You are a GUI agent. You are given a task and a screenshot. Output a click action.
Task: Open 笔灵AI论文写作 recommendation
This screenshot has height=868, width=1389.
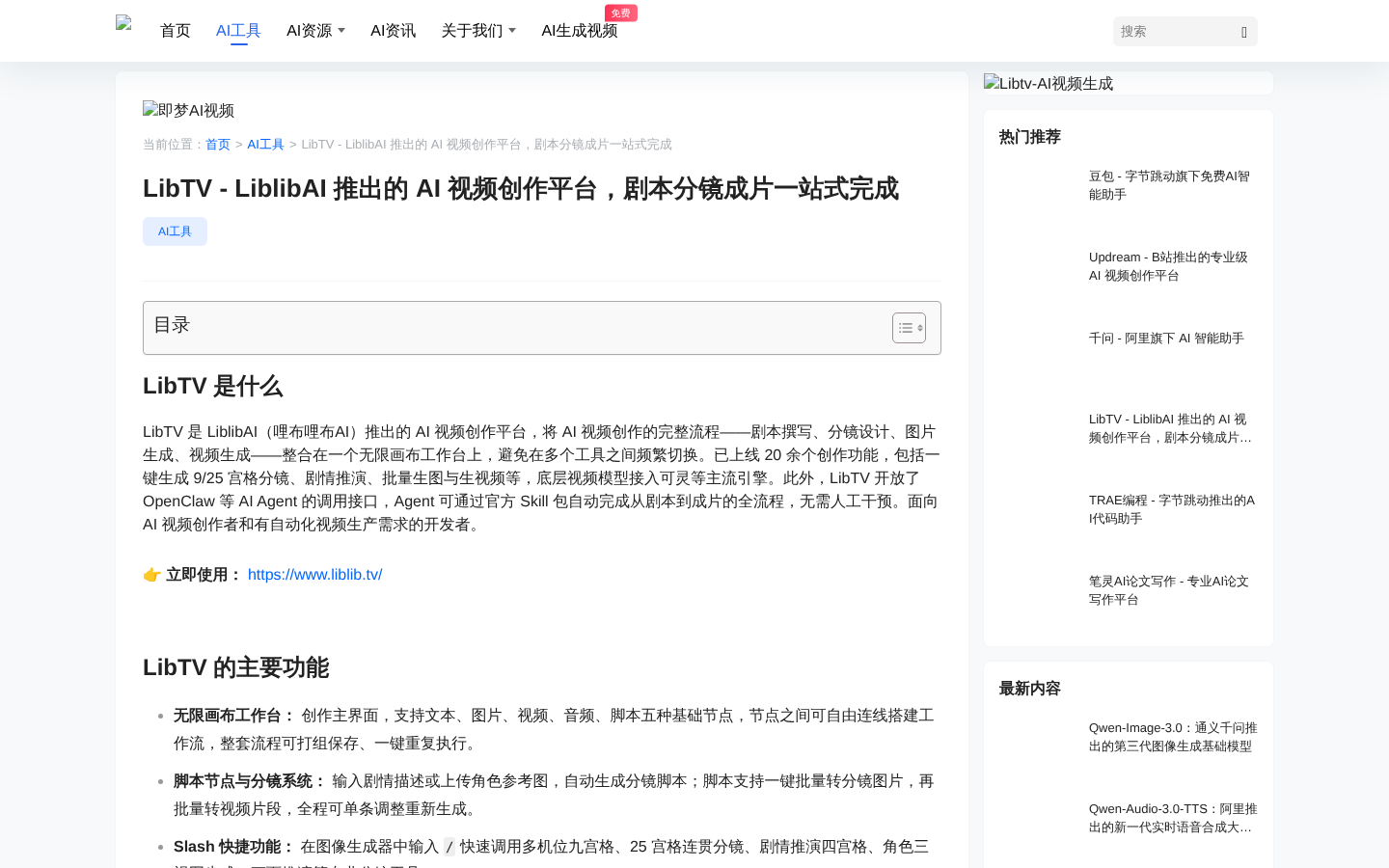tap(1172, 590)
